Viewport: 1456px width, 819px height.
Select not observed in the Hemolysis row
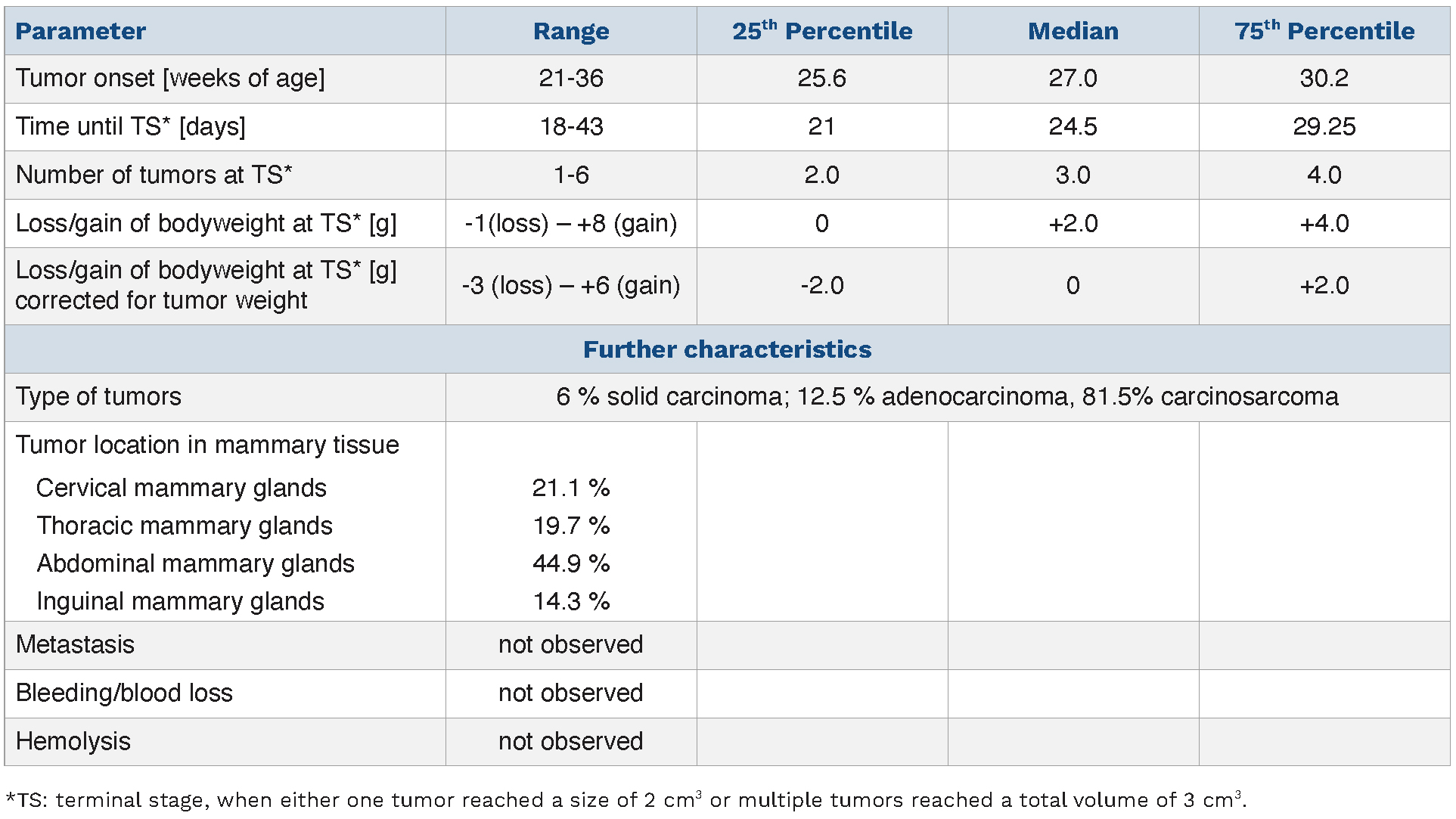(x=570, y=741)
